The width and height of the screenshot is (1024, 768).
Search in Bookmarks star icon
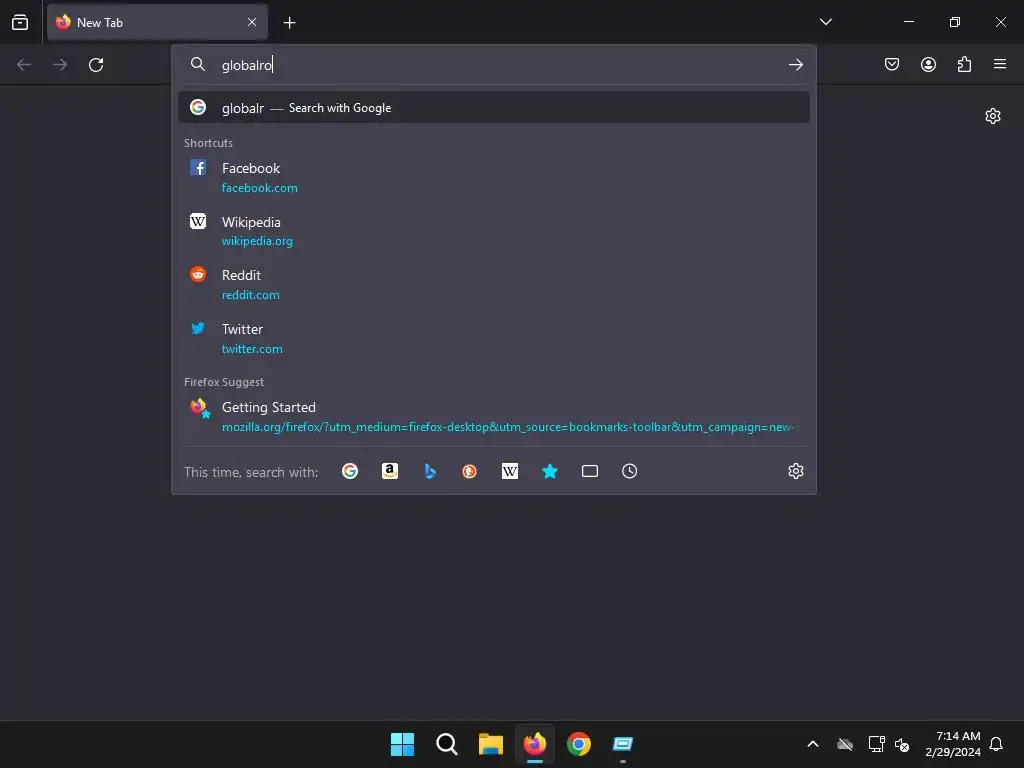click(550, 471)
